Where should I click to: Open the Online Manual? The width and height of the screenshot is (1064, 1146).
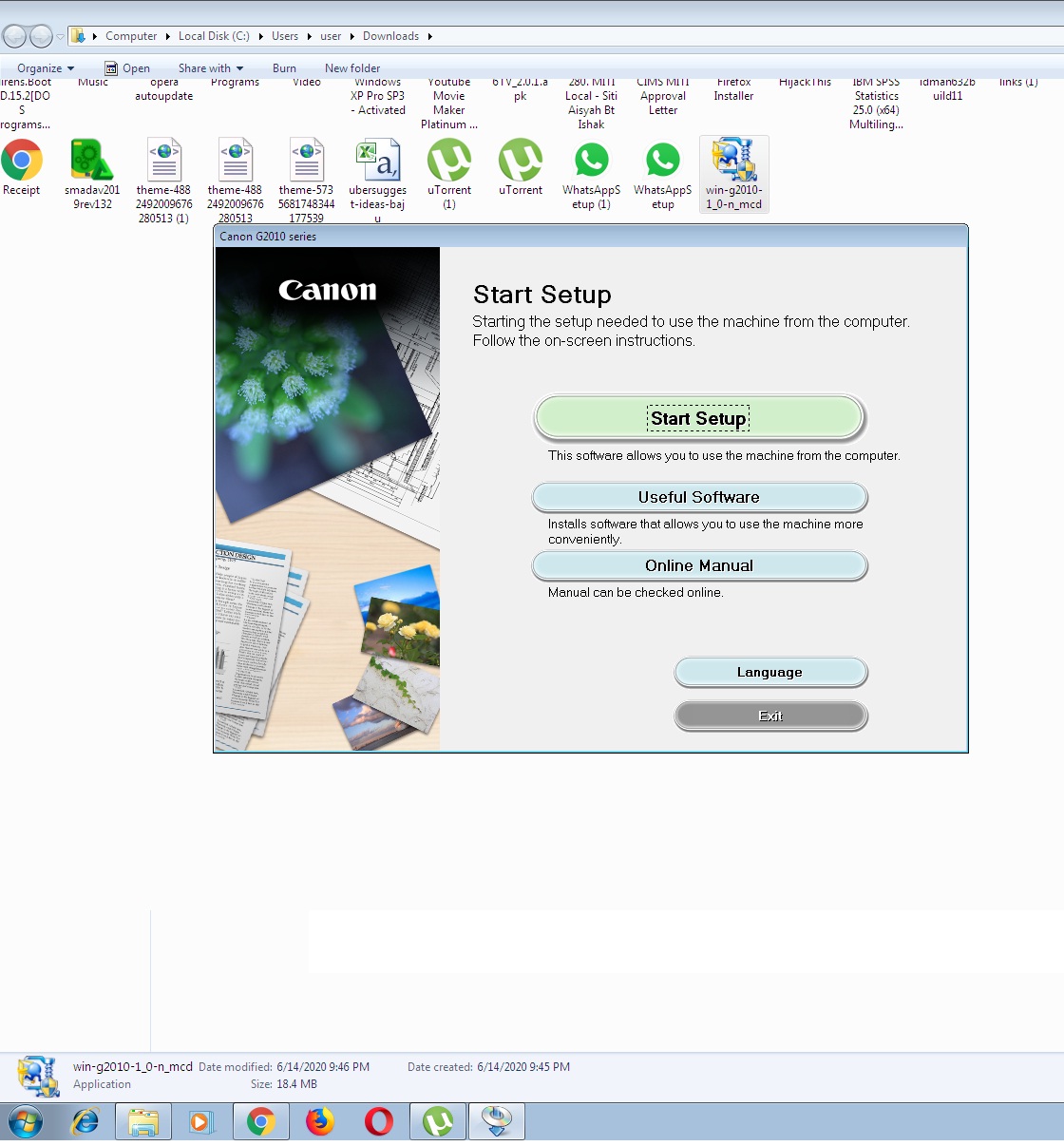(699, 565)
